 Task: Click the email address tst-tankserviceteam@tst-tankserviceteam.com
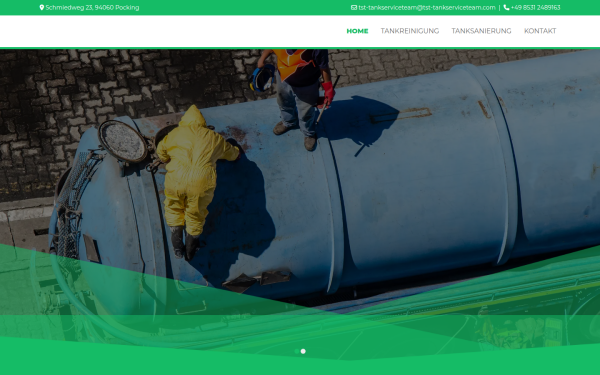(x=427, y=8)
